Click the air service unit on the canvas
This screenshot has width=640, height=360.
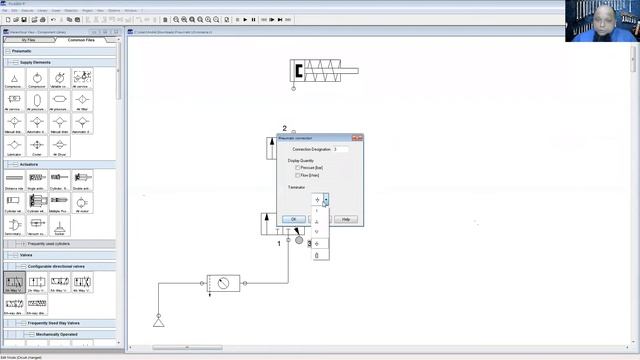[x=223, y=283]
